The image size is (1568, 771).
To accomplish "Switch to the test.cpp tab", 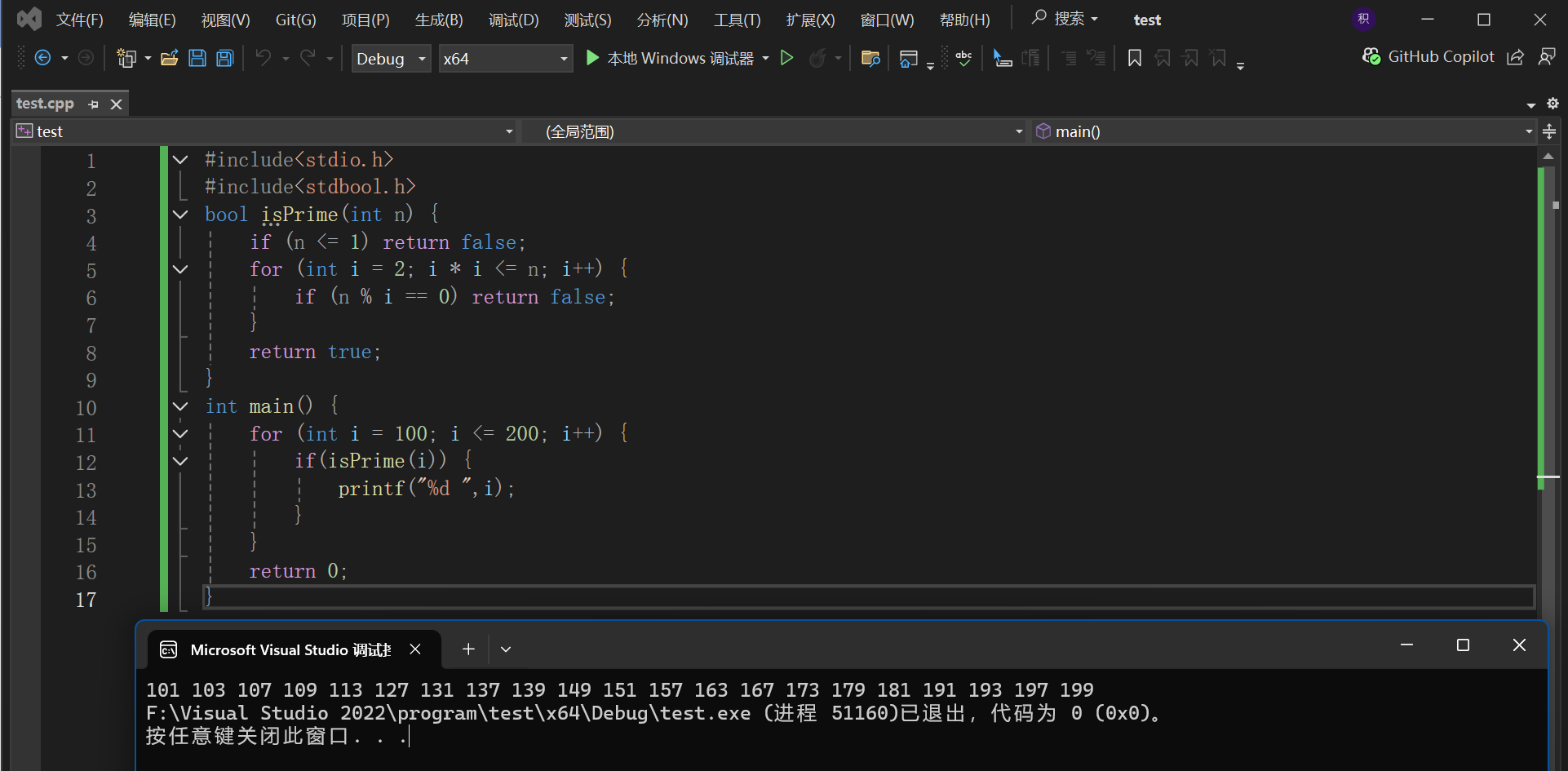I will 45,104.
